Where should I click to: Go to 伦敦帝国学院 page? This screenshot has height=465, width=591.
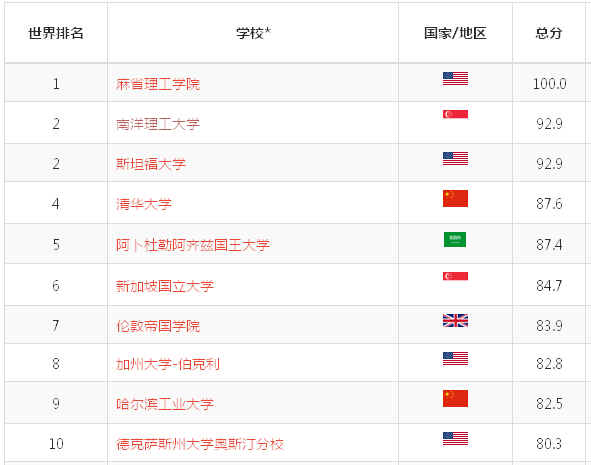click(158, 326)
